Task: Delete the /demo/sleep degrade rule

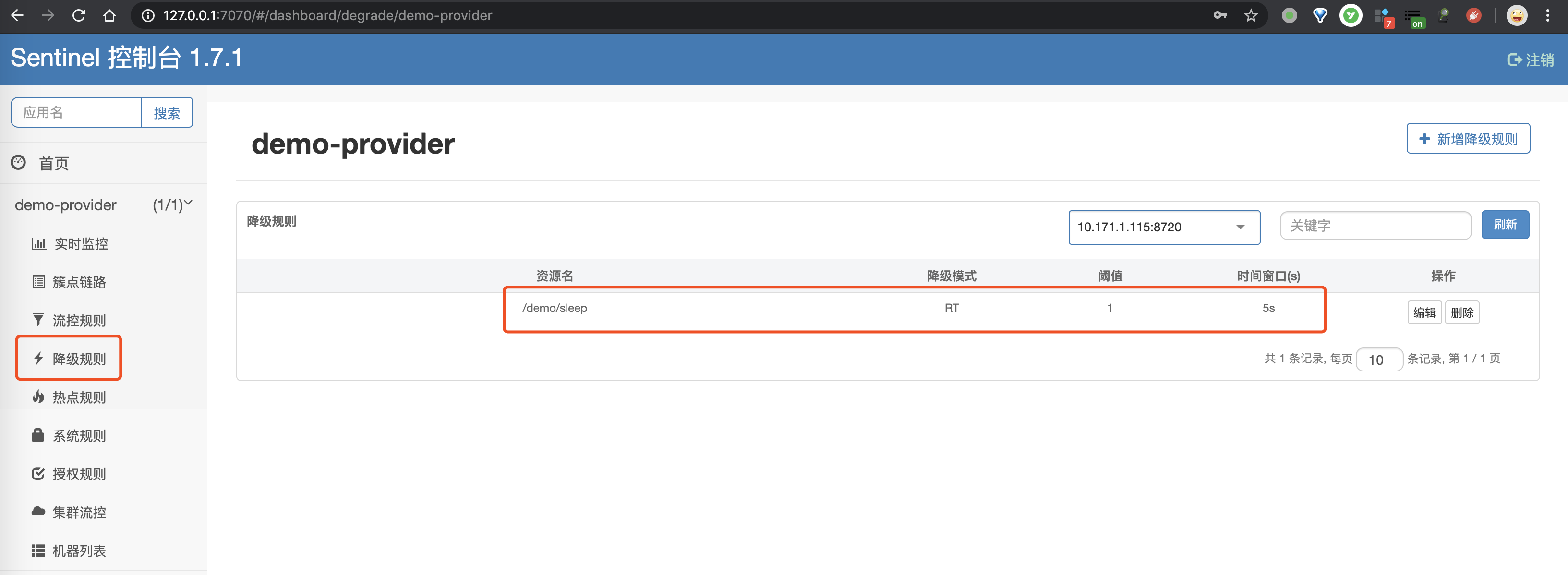Action: point(1462,312)
